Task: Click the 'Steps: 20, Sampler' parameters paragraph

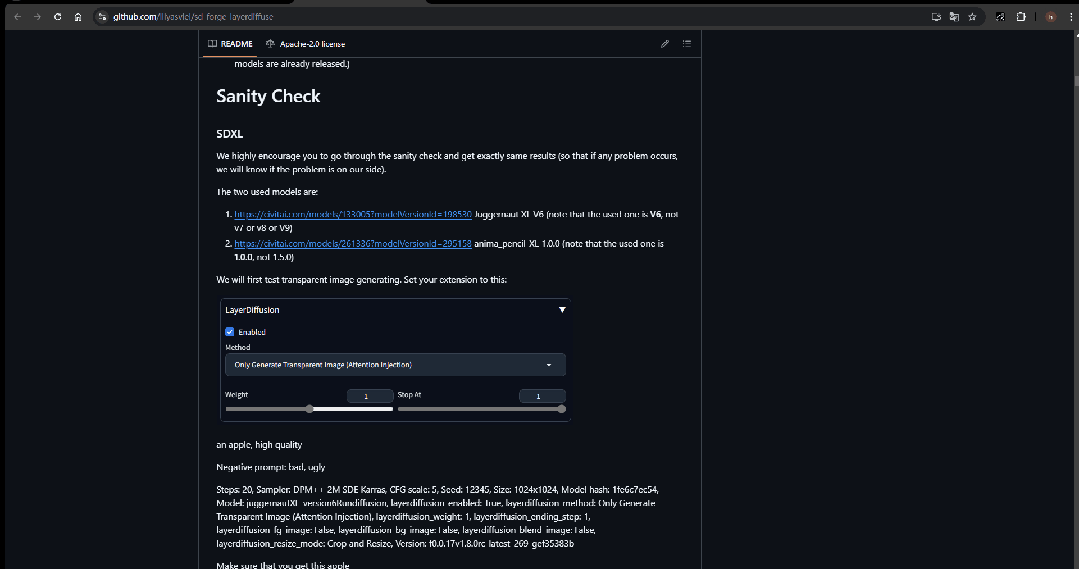Action: [x=438, y=517]
